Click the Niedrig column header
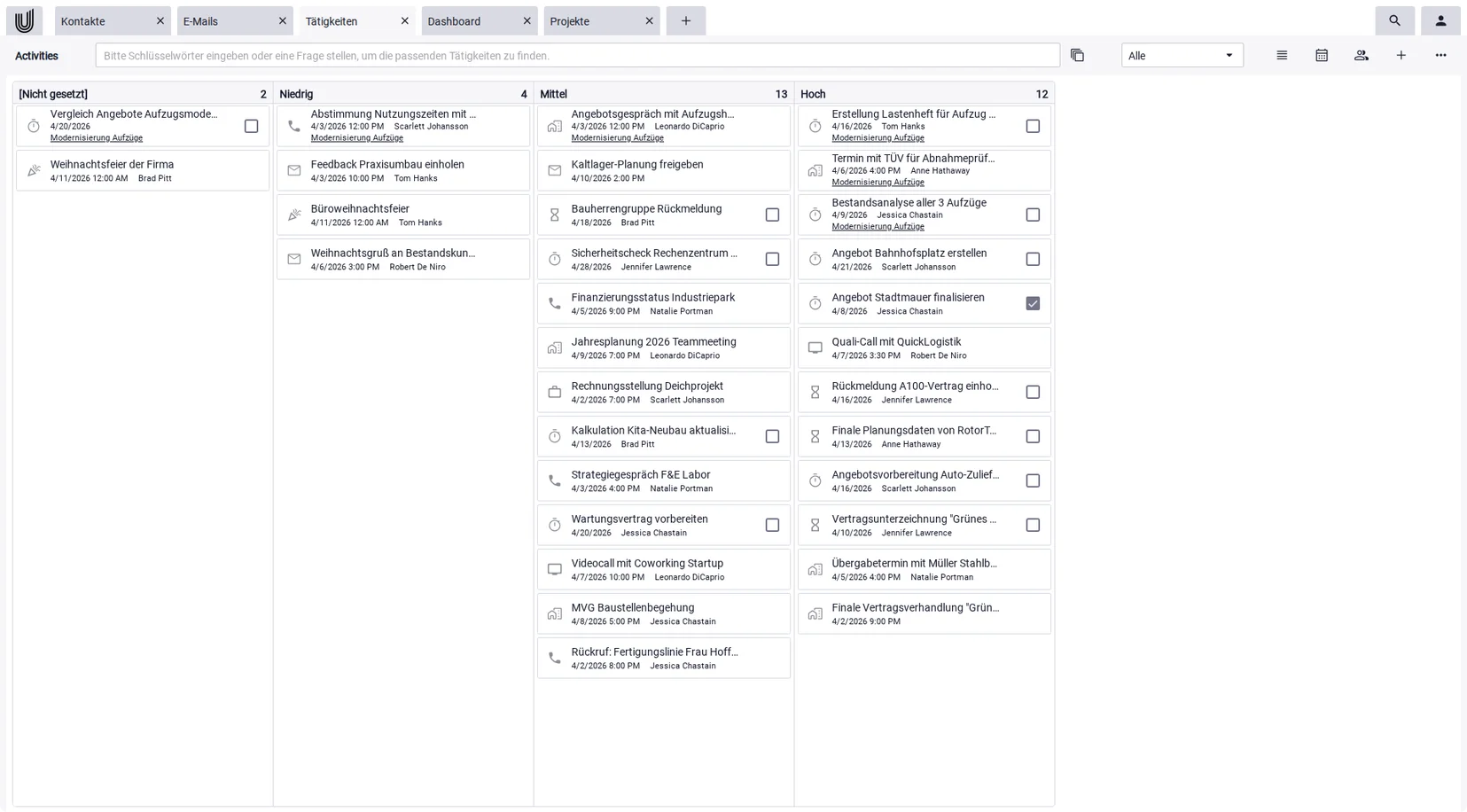 coord(403,94)
